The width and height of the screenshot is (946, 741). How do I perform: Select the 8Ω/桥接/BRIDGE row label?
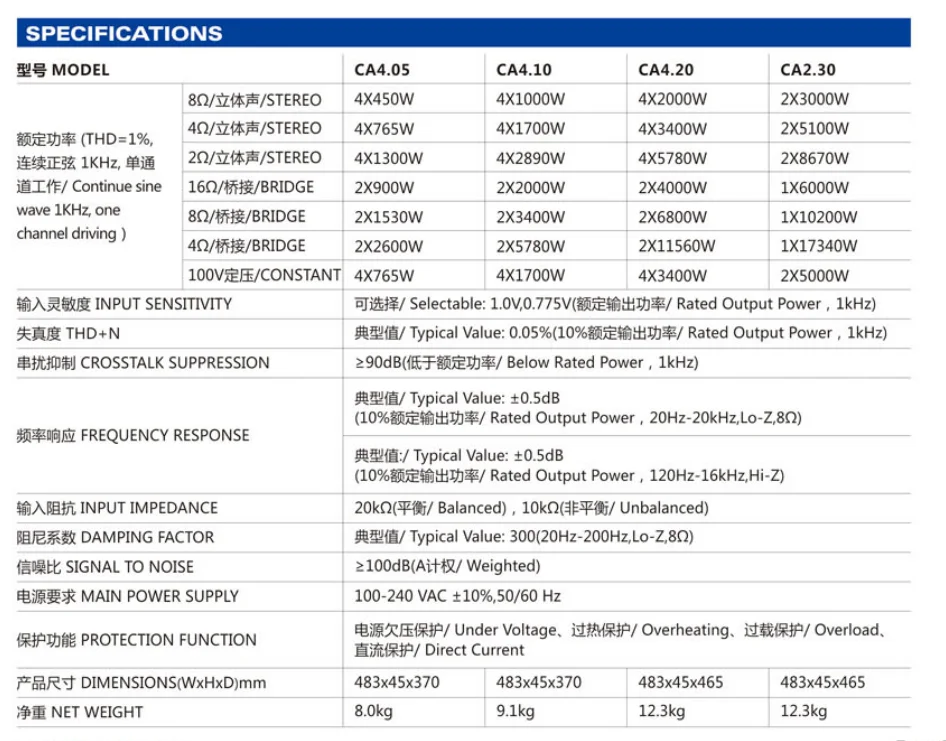[247, 217]
